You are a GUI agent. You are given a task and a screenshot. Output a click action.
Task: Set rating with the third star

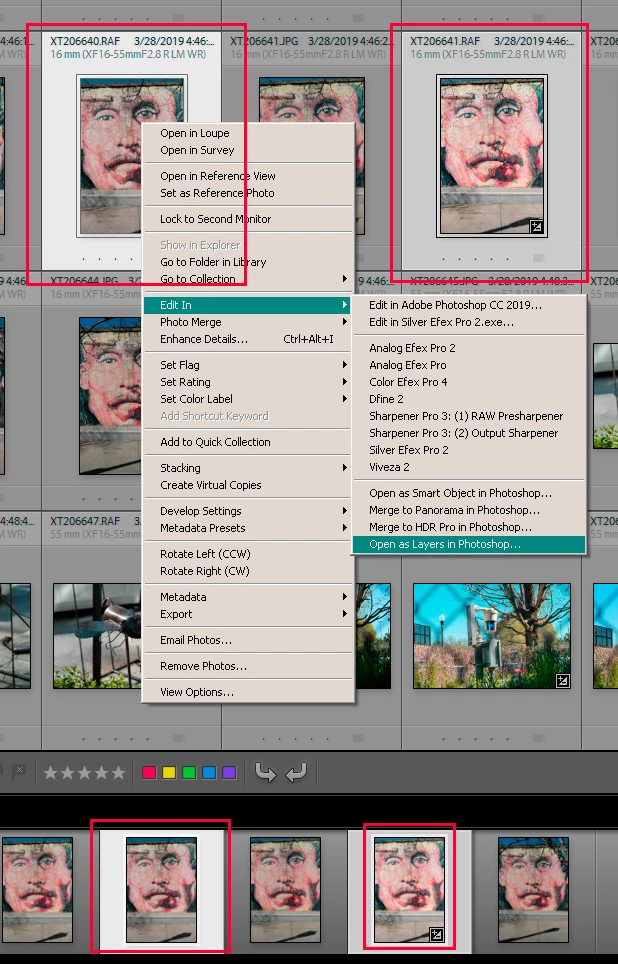84,772
